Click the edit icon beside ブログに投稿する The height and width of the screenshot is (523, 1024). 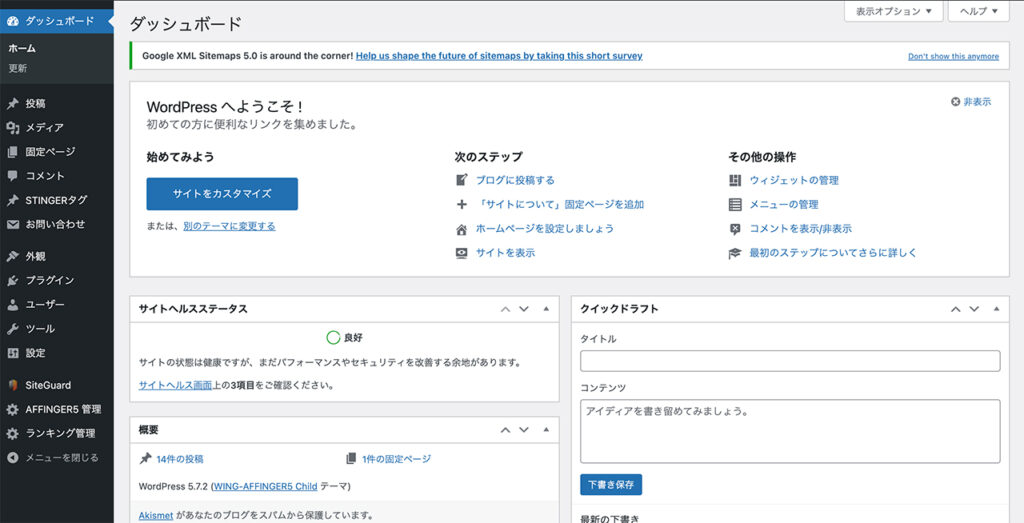pos(462,180)
